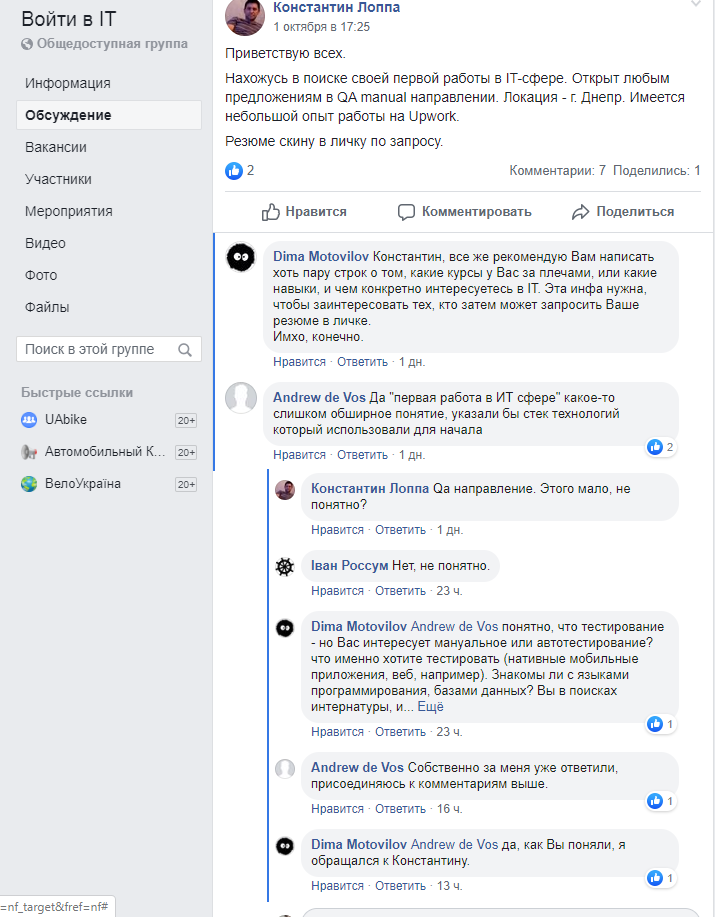Click Ответить under Dima Motovilov's first comment

pyautogui.click(x=362, y=362)
